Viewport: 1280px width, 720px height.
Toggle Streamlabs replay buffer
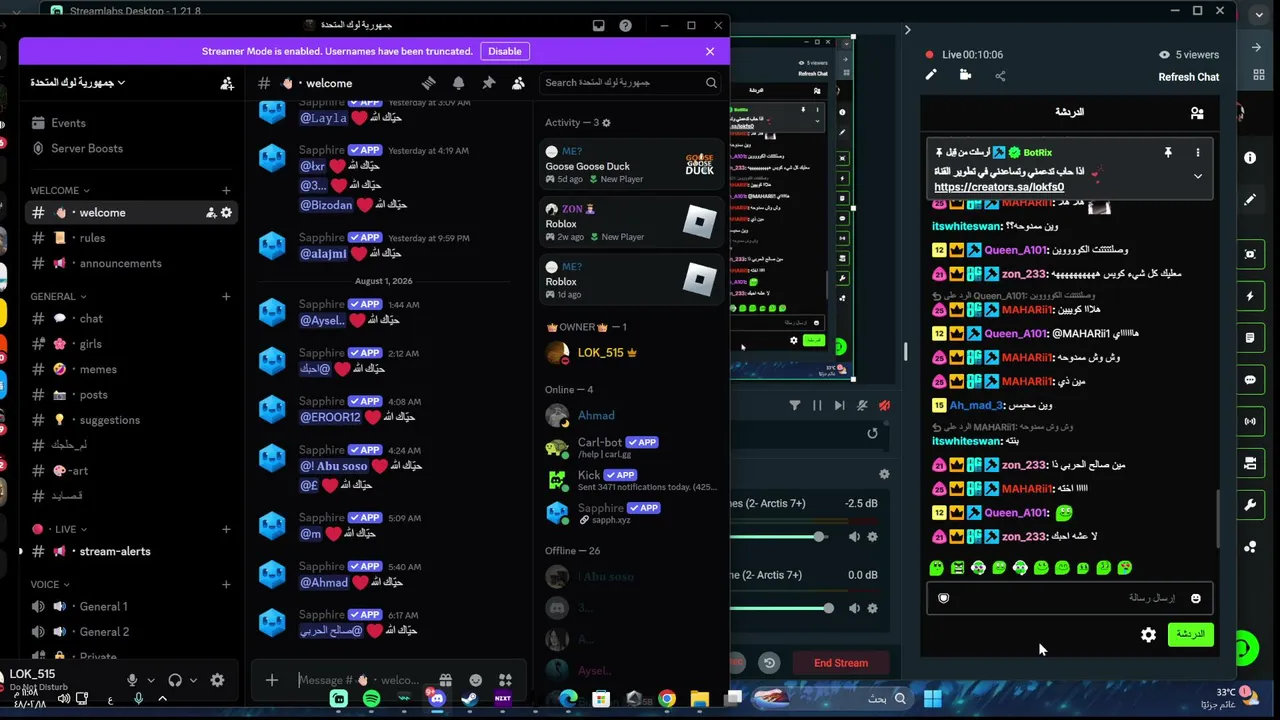(x=769, y=663)
